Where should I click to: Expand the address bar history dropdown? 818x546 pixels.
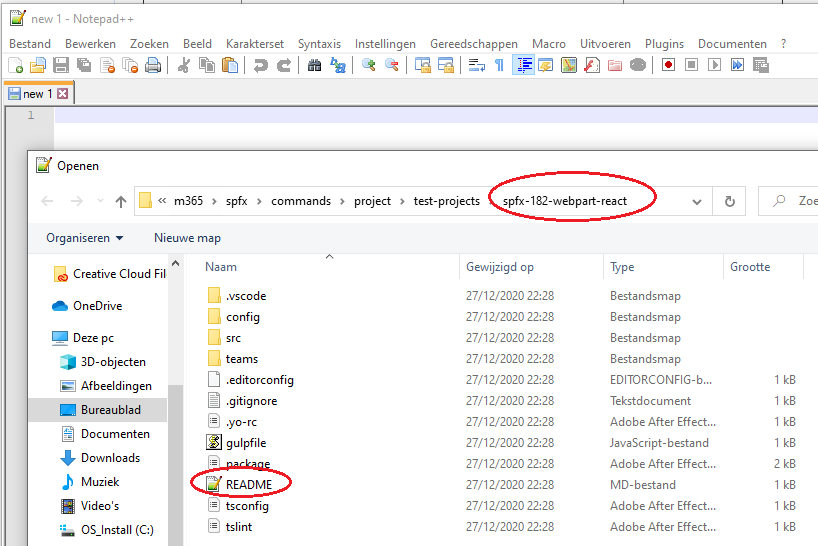point(697,202)
